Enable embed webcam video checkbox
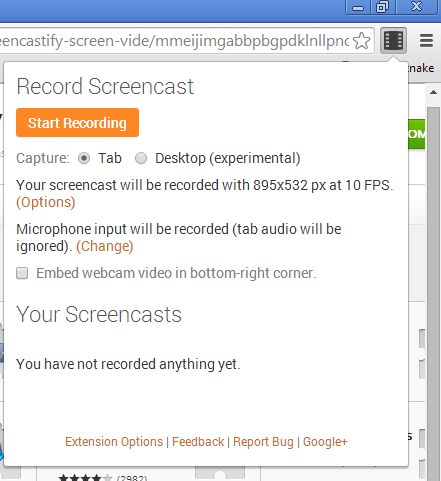Viewport: 441px width, 481px height. pos(22,273)
